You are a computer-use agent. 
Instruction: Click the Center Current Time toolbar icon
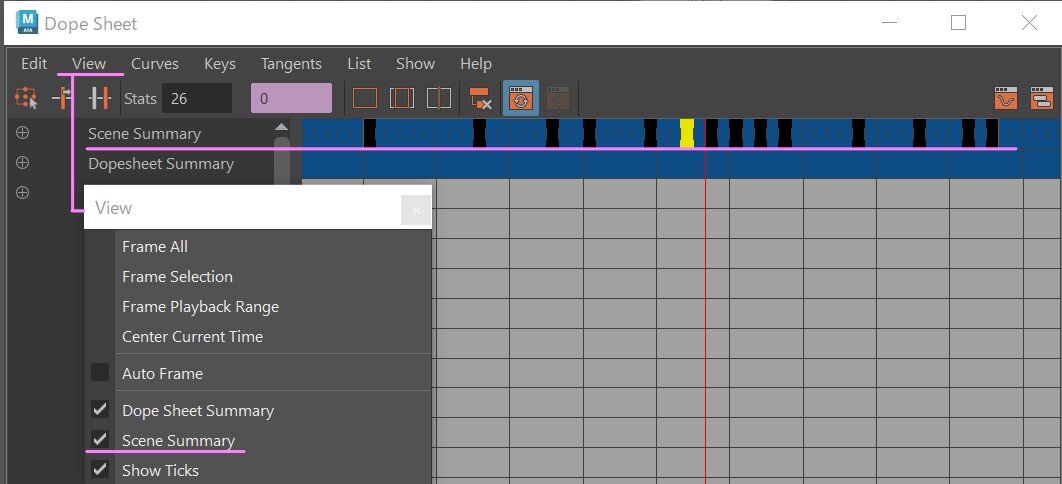click(x=438, y=98)
